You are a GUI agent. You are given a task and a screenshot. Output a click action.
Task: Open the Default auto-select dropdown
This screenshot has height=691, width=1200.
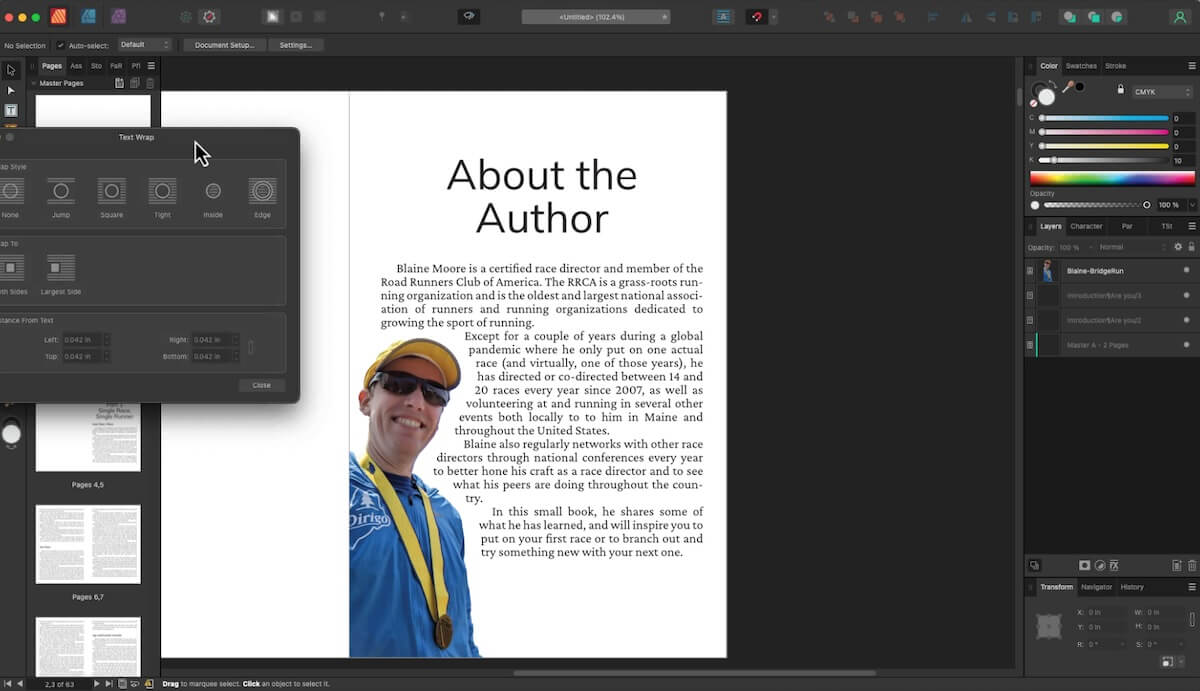143,45
